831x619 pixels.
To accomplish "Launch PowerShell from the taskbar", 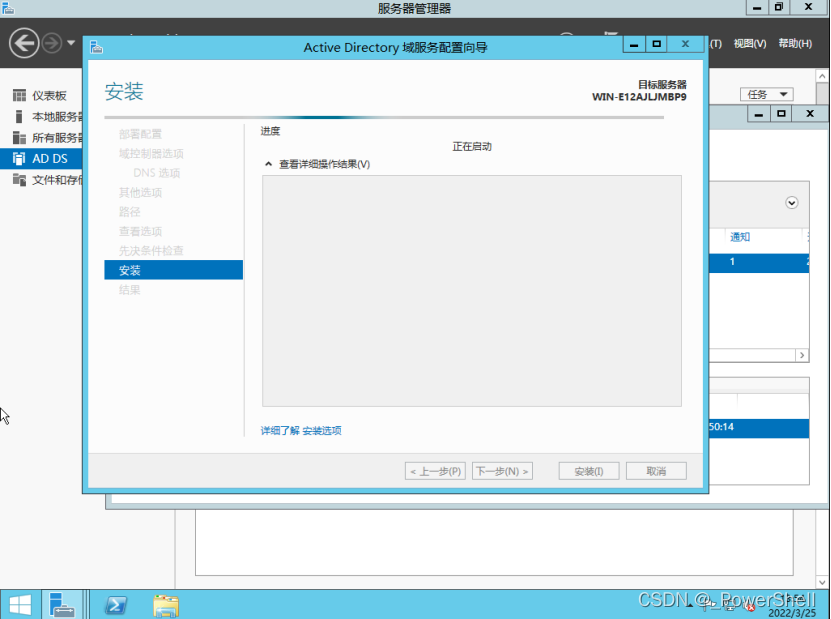I will click(x=116, y=604).
